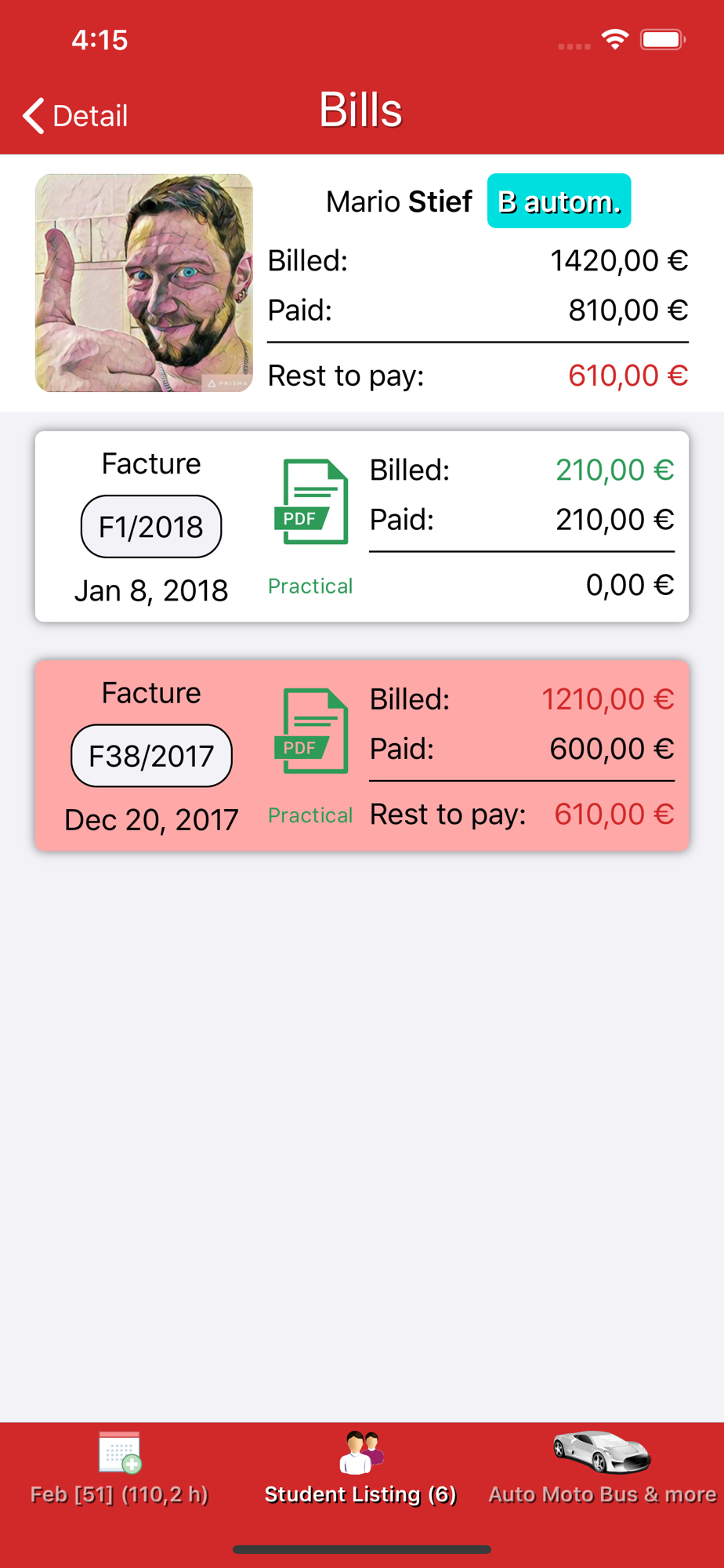This screenshot has width=724, height=1568.
Task: Select the F1/2018 invoice number pill
Action: [151, 526]
